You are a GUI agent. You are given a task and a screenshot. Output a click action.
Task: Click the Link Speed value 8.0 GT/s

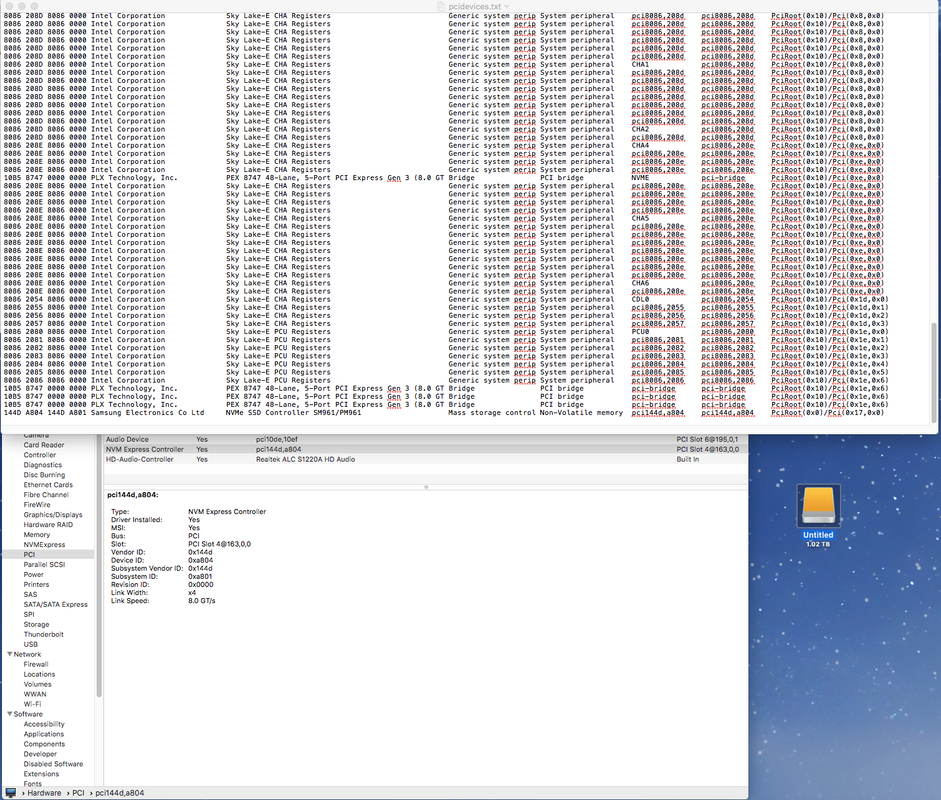[x=202, y=601]
